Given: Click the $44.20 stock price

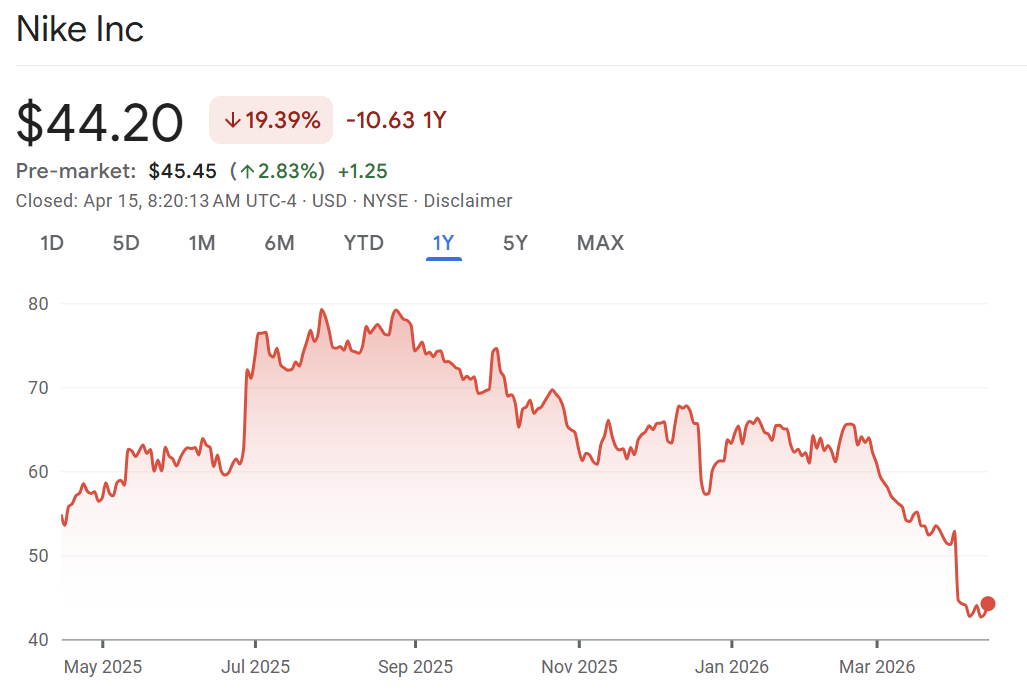Looking at the screenshot, I should point(100,123).
